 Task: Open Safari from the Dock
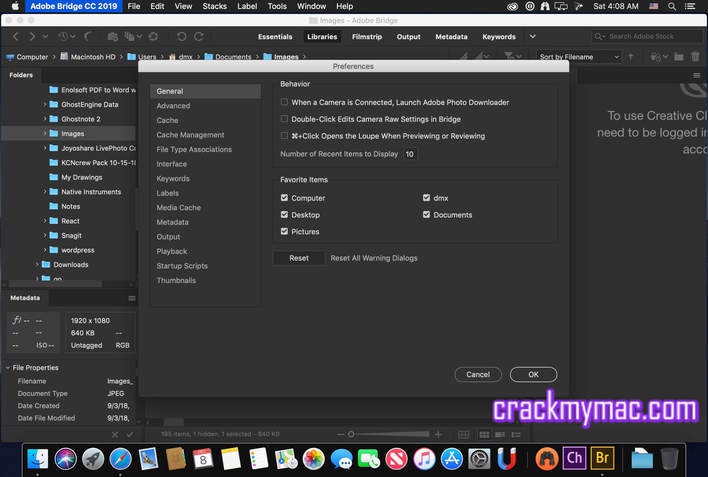pos(121,459)
